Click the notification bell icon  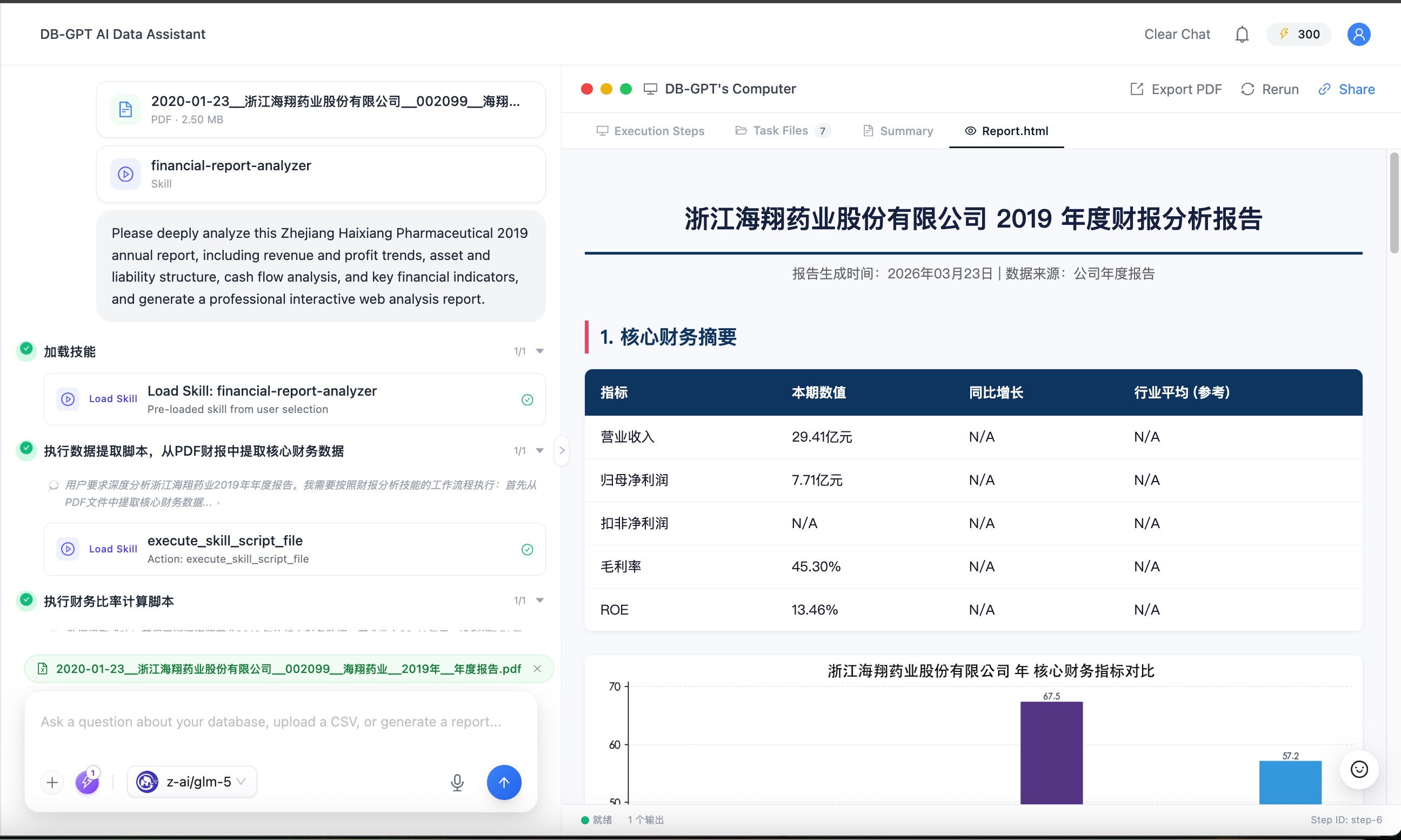[x=1242, y=35]
